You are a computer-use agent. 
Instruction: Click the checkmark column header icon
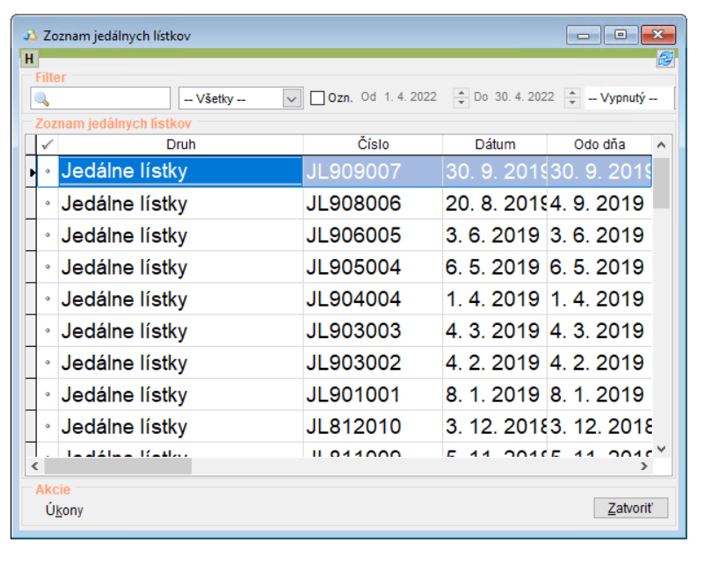(46, 145)
